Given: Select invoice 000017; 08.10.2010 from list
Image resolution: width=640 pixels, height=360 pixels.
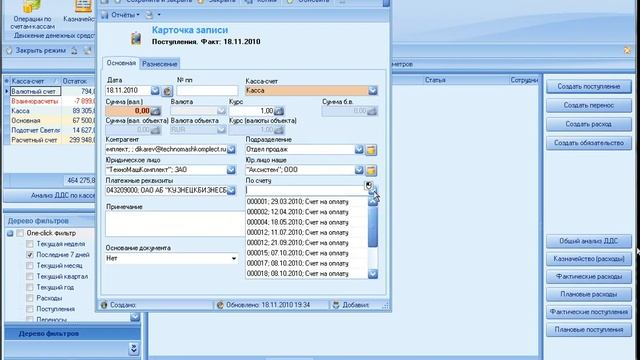Looking at the screenshot, I should pyautogui.click(x=307, y=263).
